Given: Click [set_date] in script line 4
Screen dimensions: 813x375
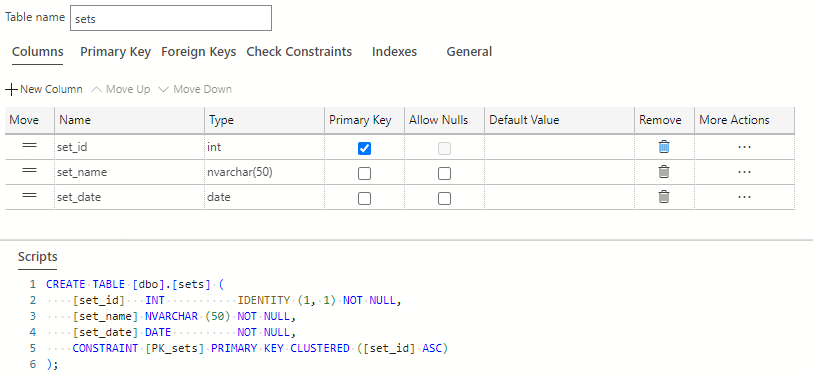Looking at the screenshot, I should (106, 332).
